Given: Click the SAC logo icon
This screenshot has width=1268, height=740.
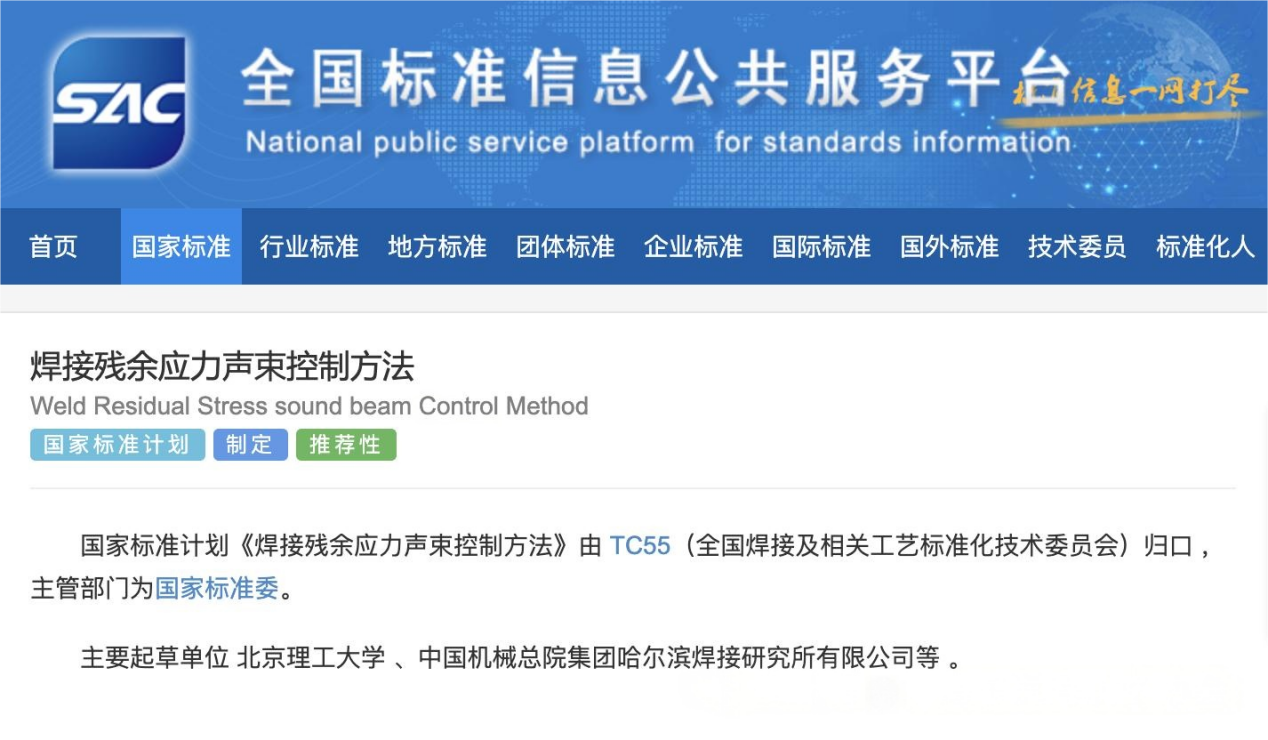Looking at the screenshot, I should coord(119,103).
